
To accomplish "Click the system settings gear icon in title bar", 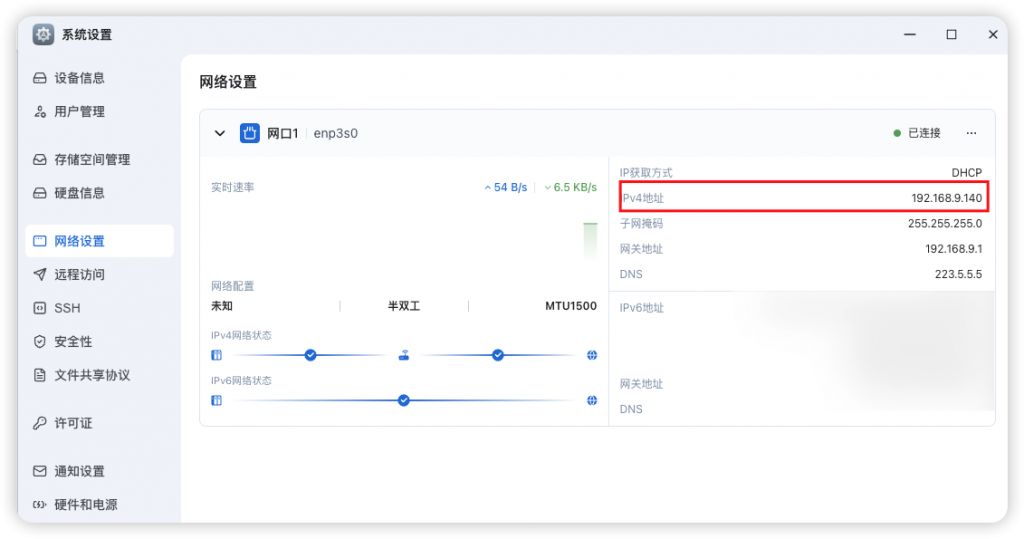I will click(43, 34).
